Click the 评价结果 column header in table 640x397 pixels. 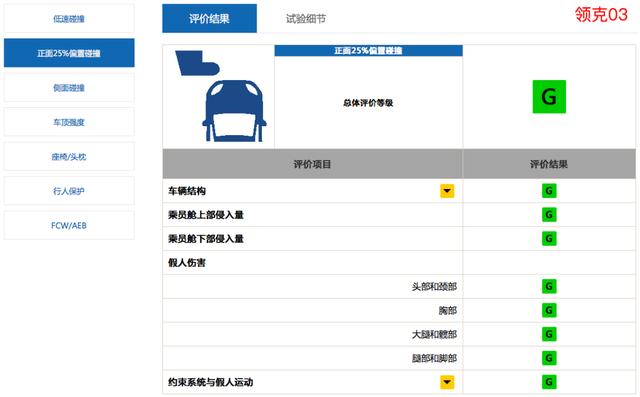point(549,164)
